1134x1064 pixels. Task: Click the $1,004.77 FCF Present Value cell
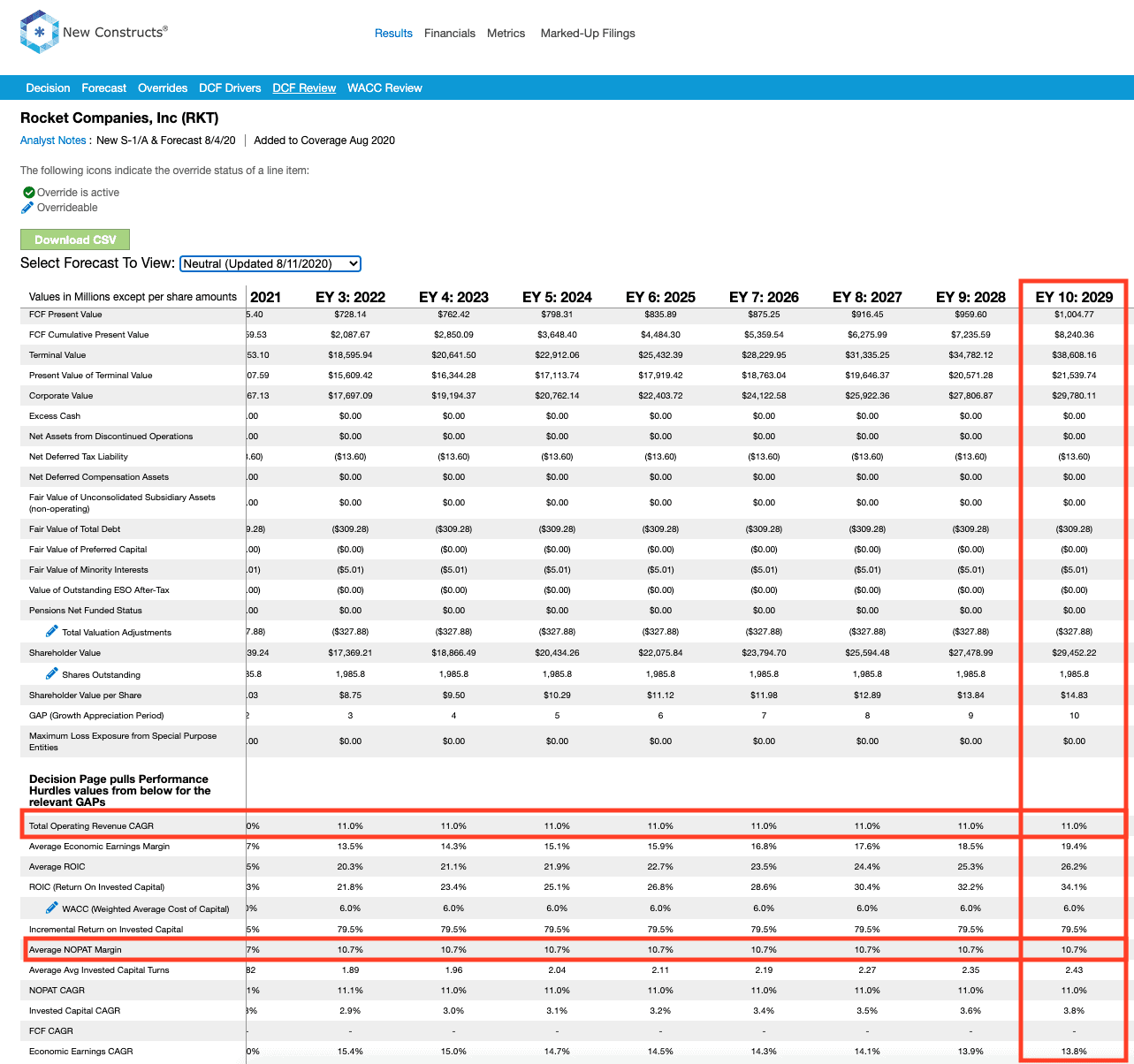1074,315
